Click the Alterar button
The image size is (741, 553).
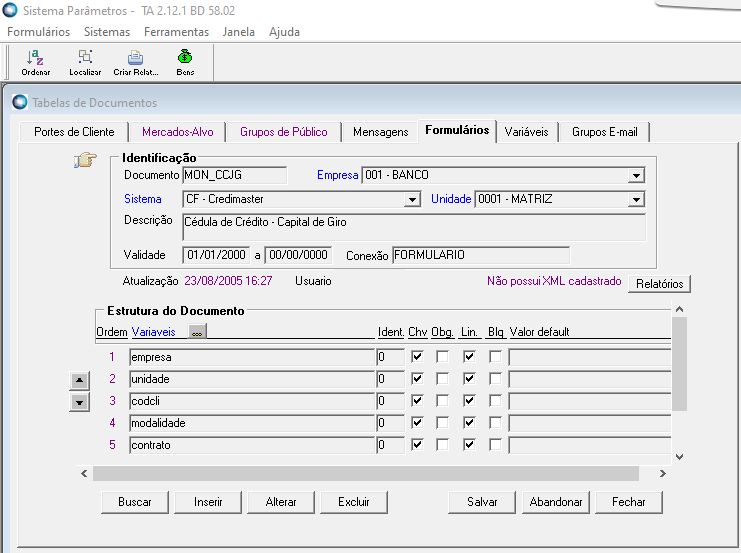tap(281, 502)
